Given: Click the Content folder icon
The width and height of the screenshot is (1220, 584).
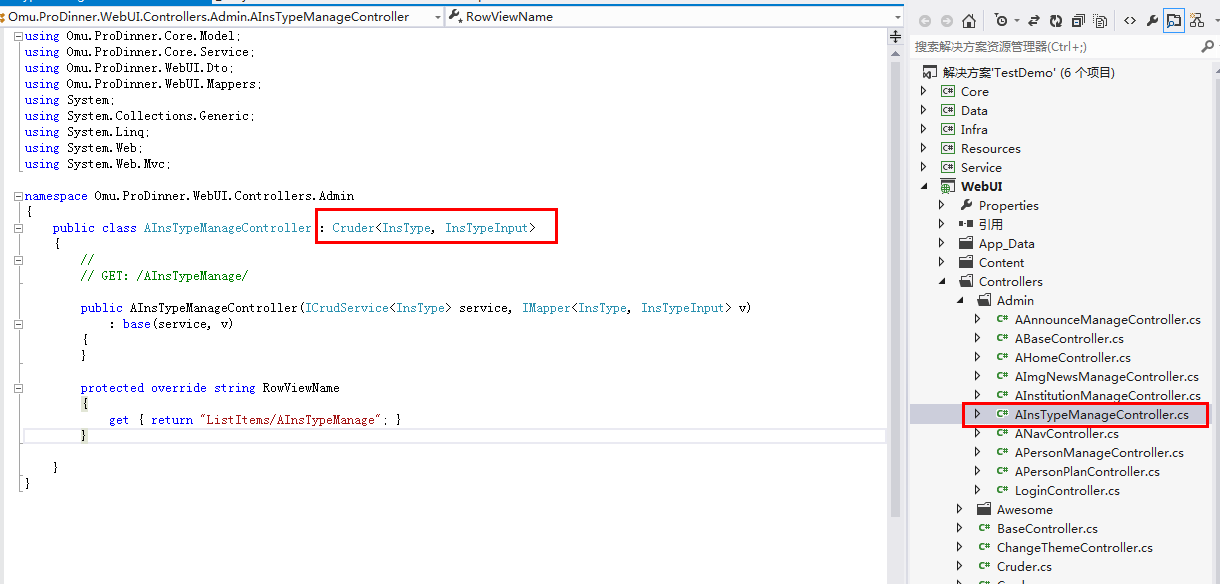Looking at the screenshot, I should pyautogui.click(x=966, y=262).
